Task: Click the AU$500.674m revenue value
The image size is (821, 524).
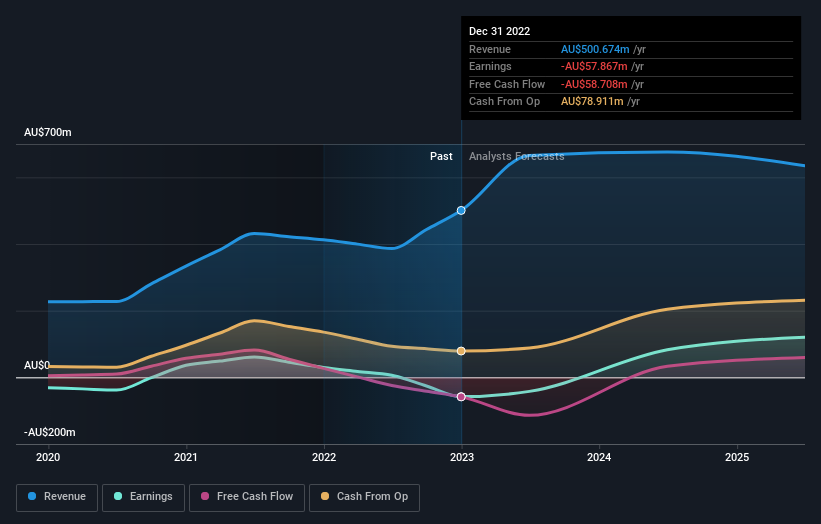Action: (595, 49)
